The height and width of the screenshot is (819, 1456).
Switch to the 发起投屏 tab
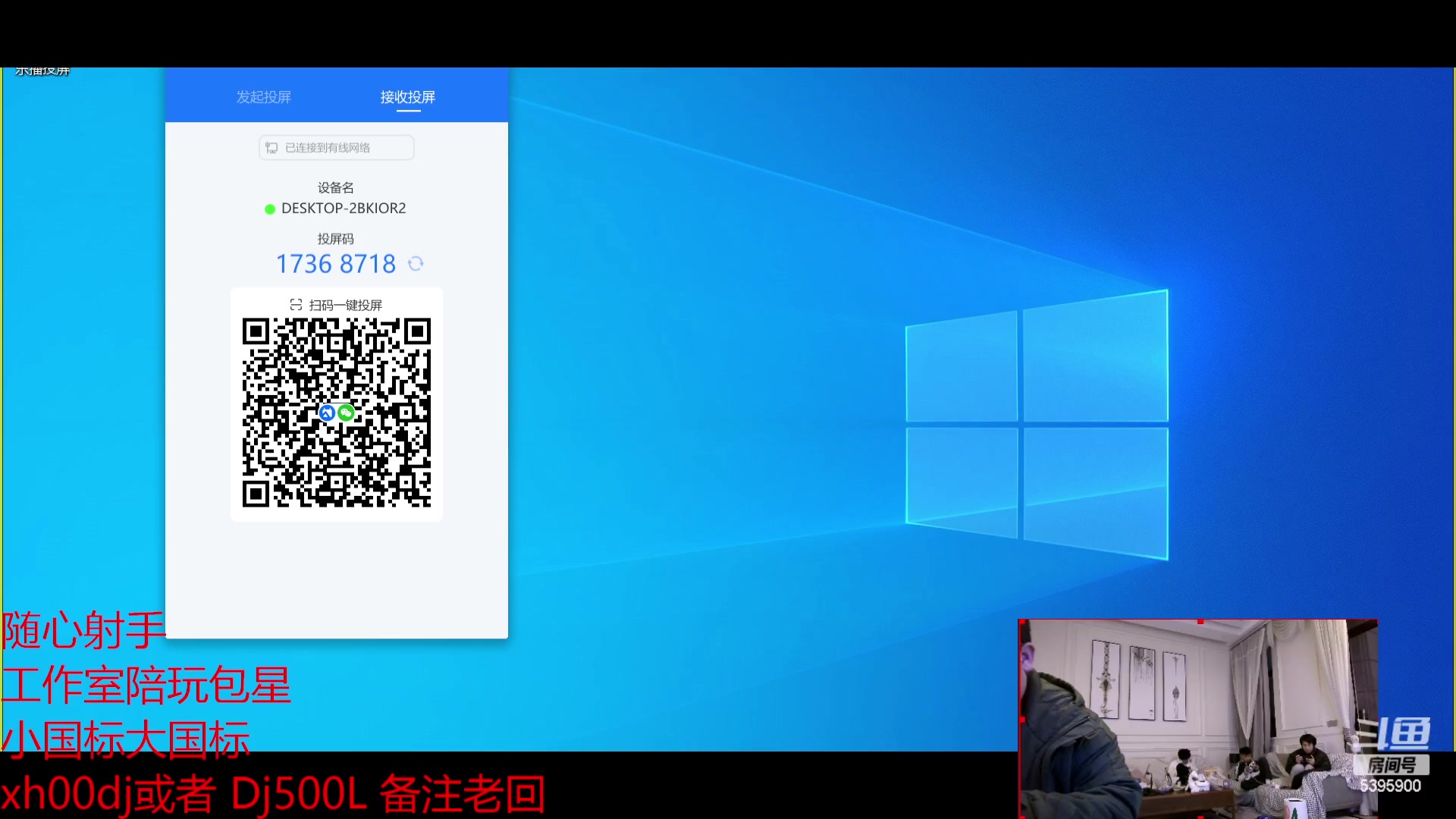pyautogui.click(x=264, y=97)
